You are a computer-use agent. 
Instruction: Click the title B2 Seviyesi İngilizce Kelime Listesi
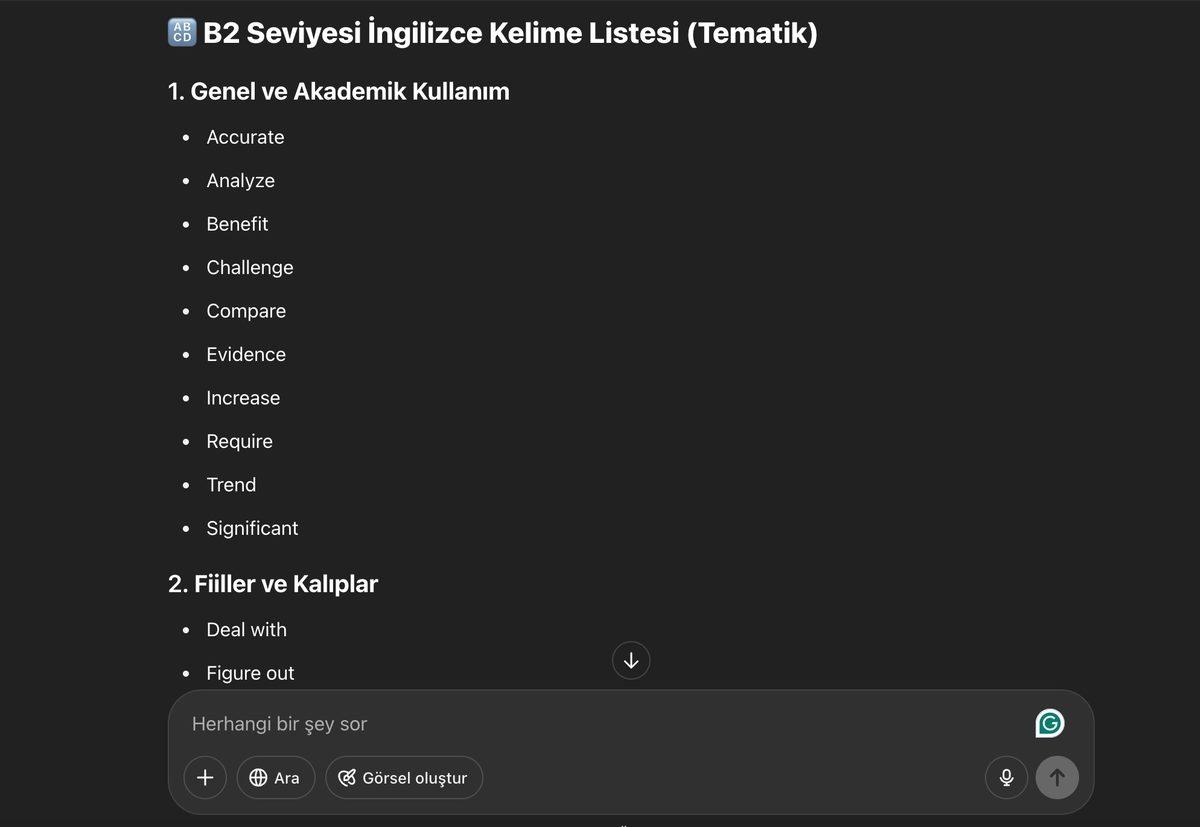click(510, 32)
